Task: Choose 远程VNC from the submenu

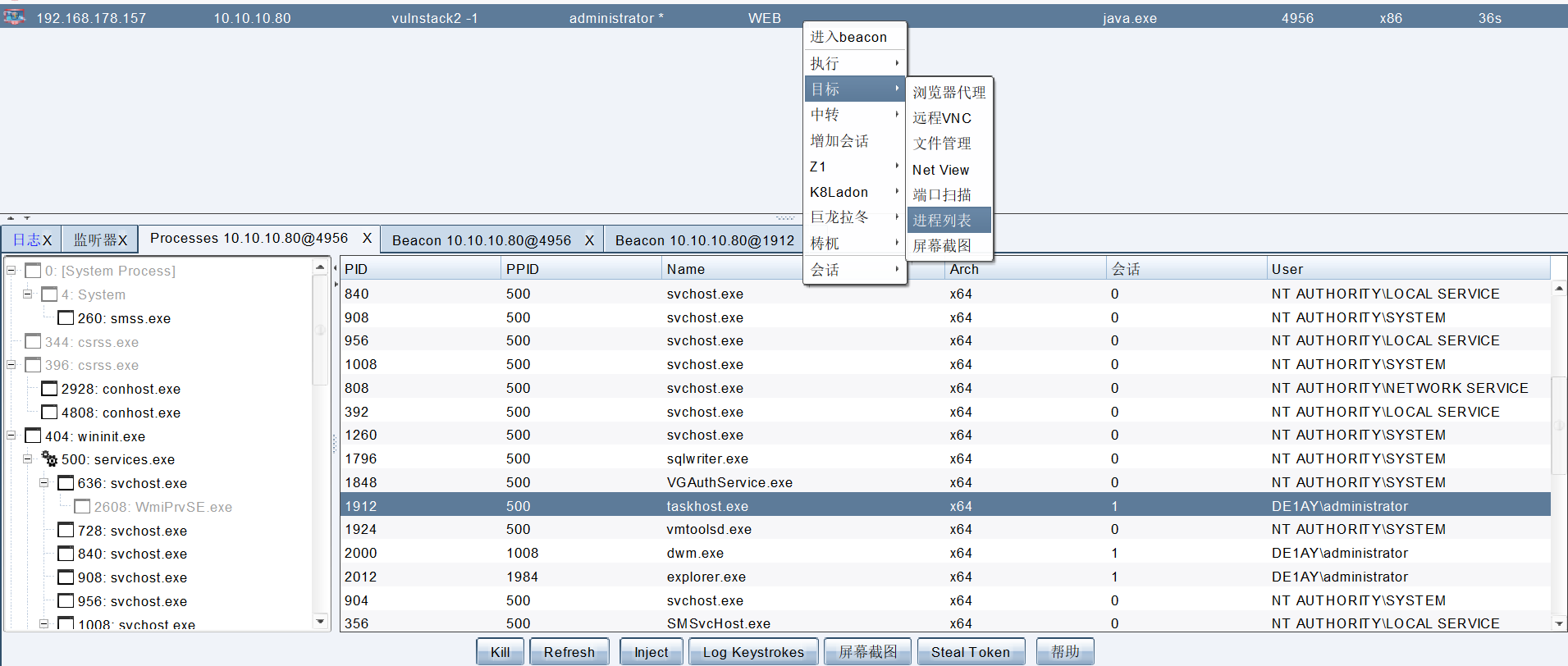Action: [x=949, y=118]
